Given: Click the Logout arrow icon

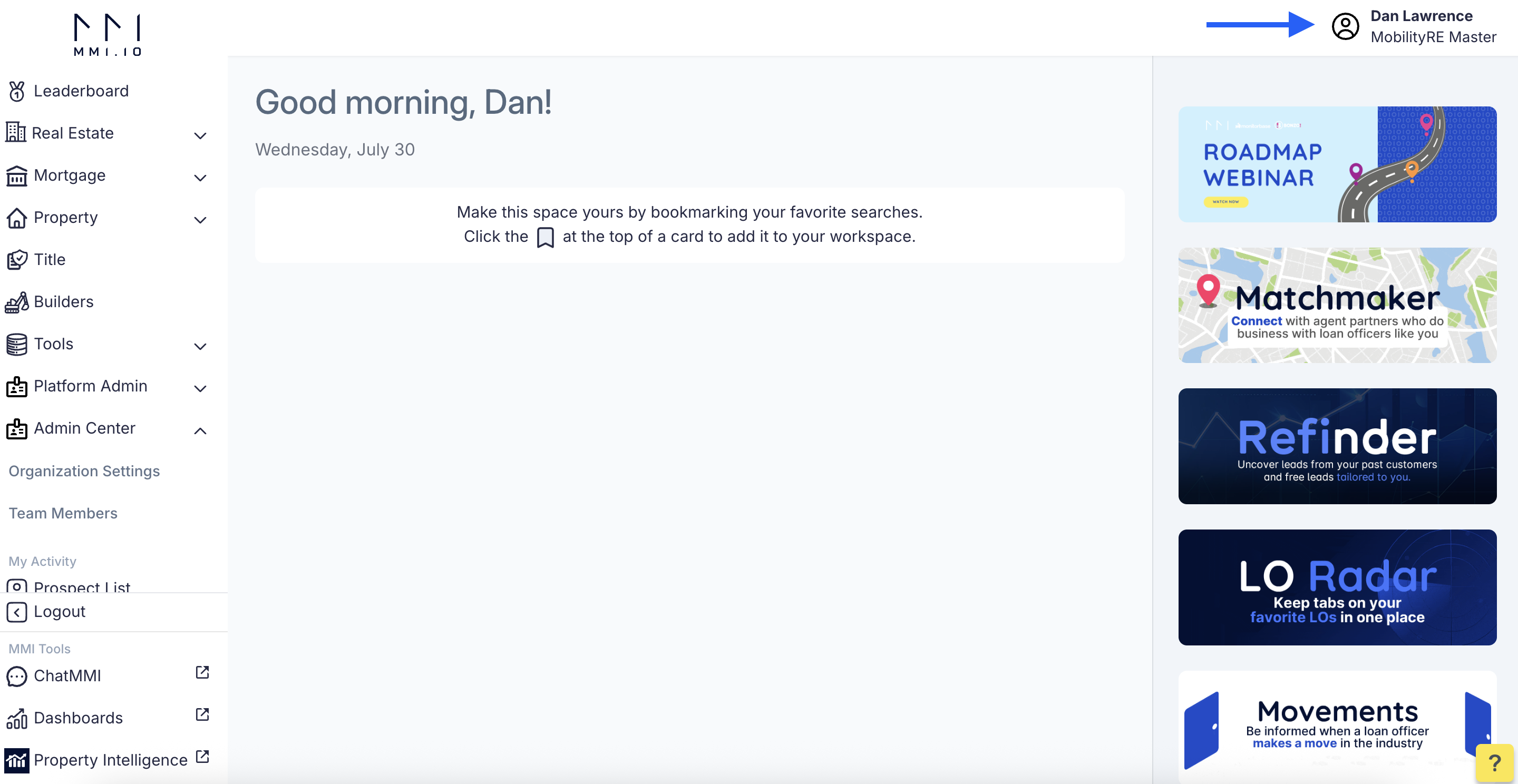Looking at the screenshot, I should point(16,612).
